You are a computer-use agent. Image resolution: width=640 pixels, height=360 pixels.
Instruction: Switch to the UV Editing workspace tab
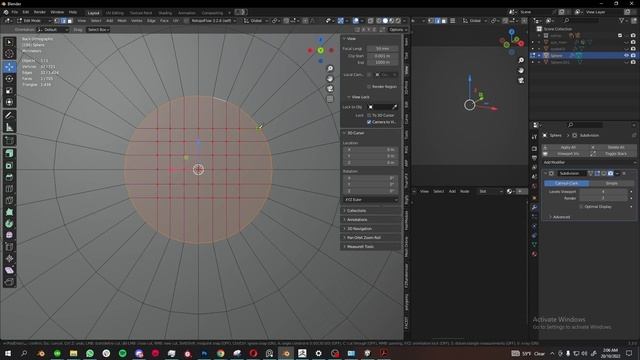tap(114, 13)
